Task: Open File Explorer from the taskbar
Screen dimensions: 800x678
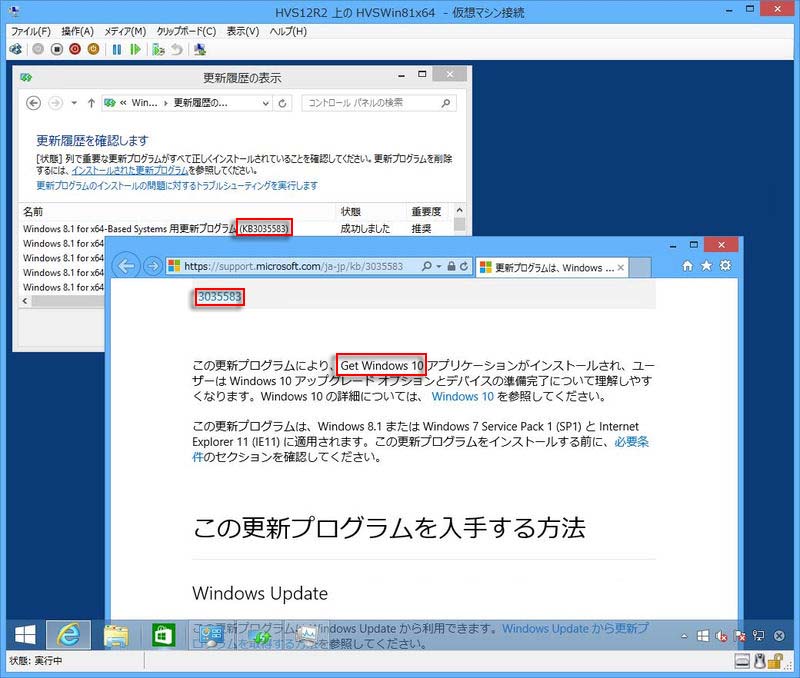Action: 116,635
